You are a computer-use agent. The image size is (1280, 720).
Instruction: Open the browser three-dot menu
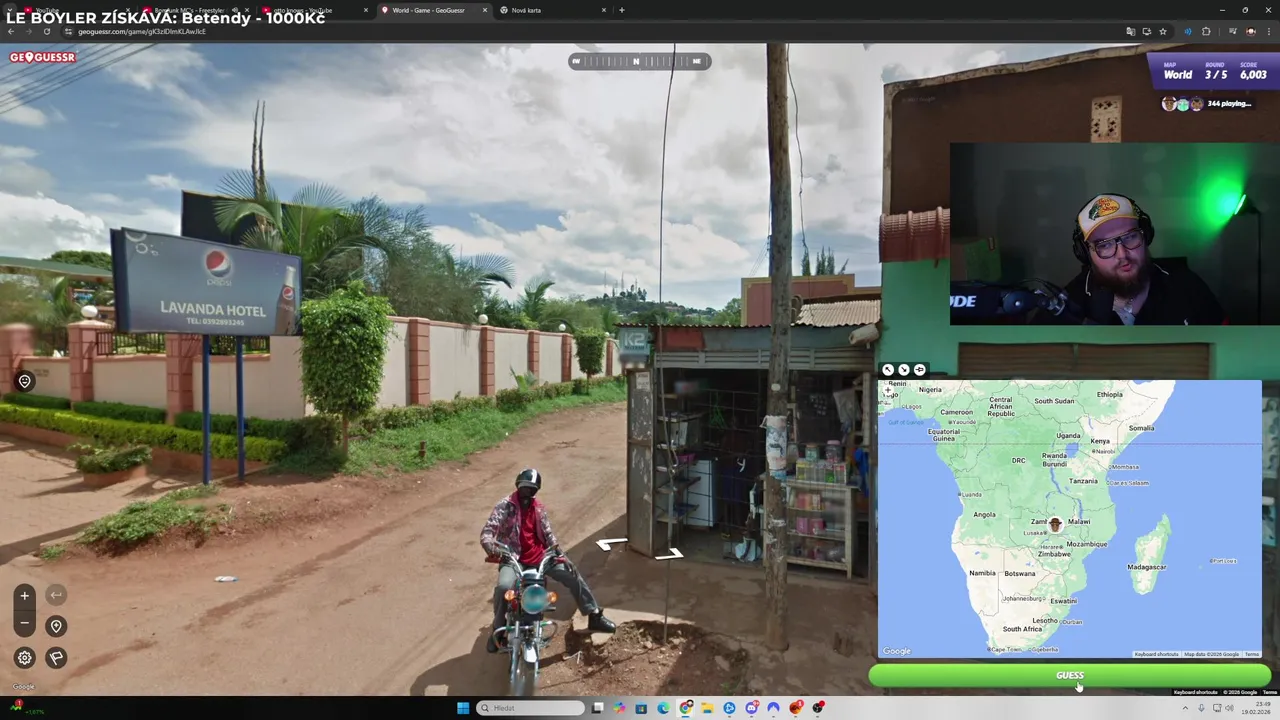pyautogui.click(x=1269, y=31)
